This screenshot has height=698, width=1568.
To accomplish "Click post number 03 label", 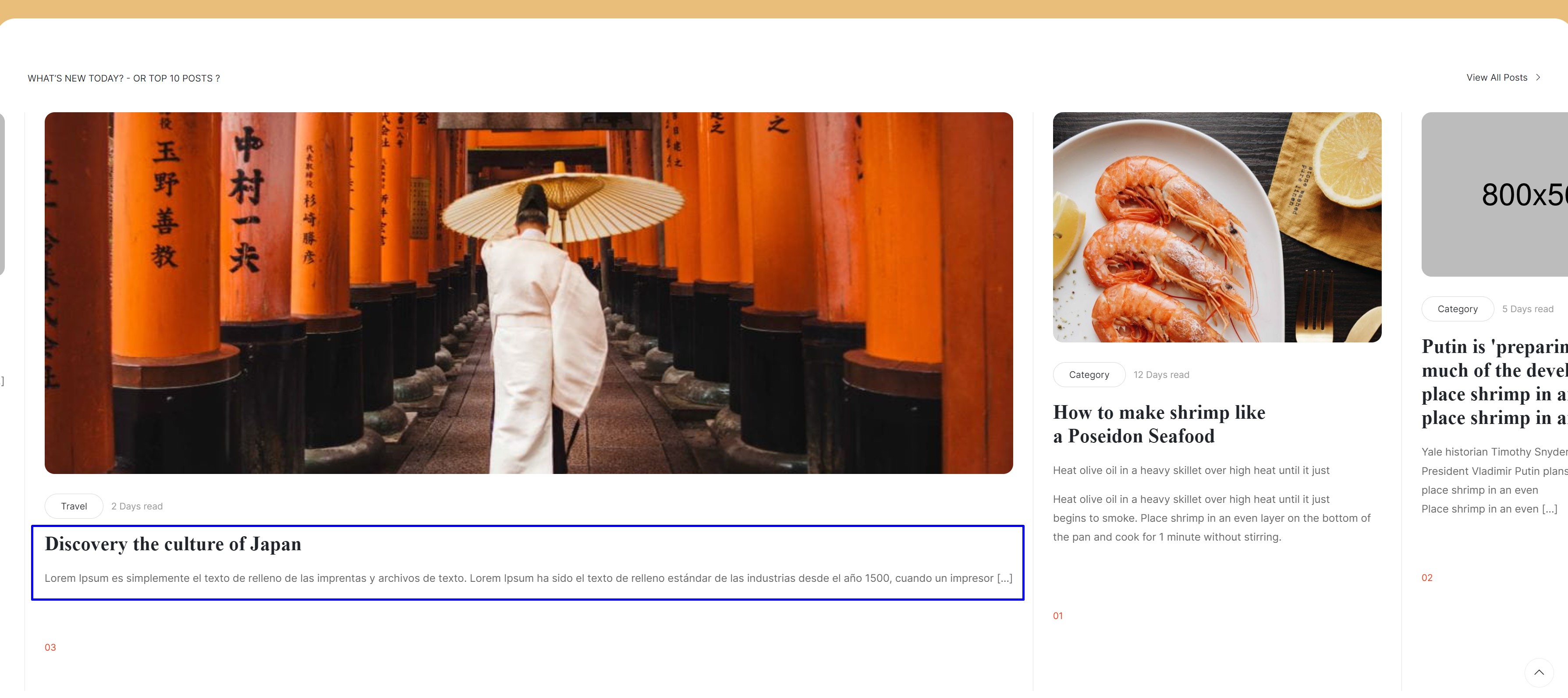I will point(50,648).
